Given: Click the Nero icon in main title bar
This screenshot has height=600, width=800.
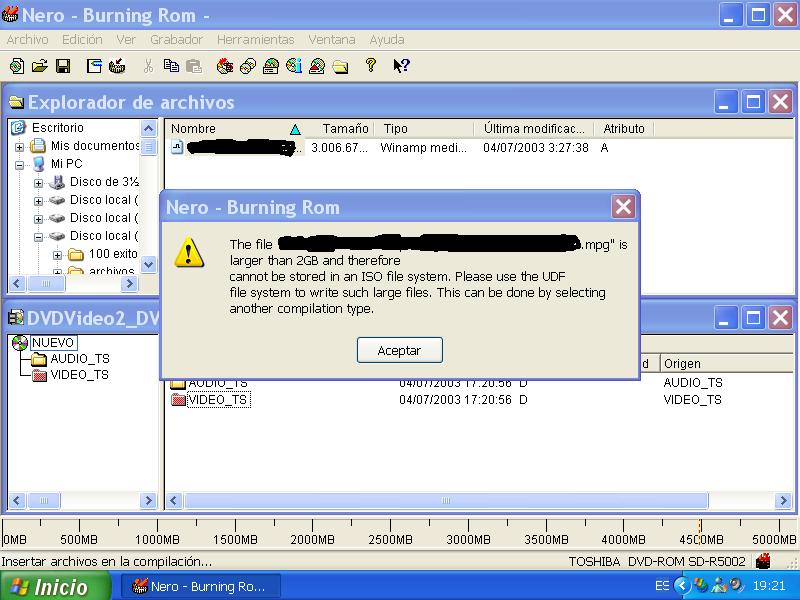Looking at the screenshot, I should click(10, 14).
